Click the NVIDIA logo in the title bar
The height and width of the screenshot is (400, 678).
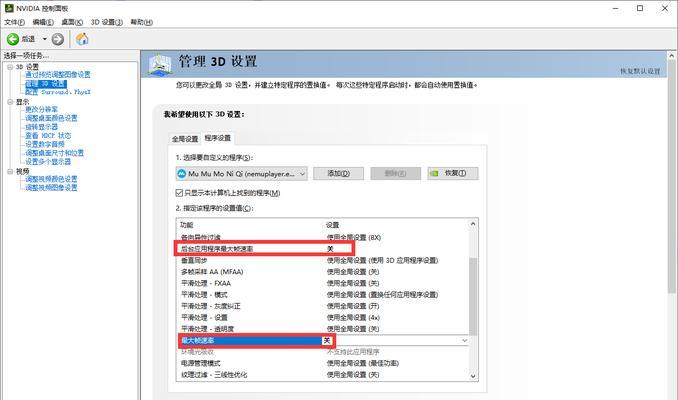[9, 8]
